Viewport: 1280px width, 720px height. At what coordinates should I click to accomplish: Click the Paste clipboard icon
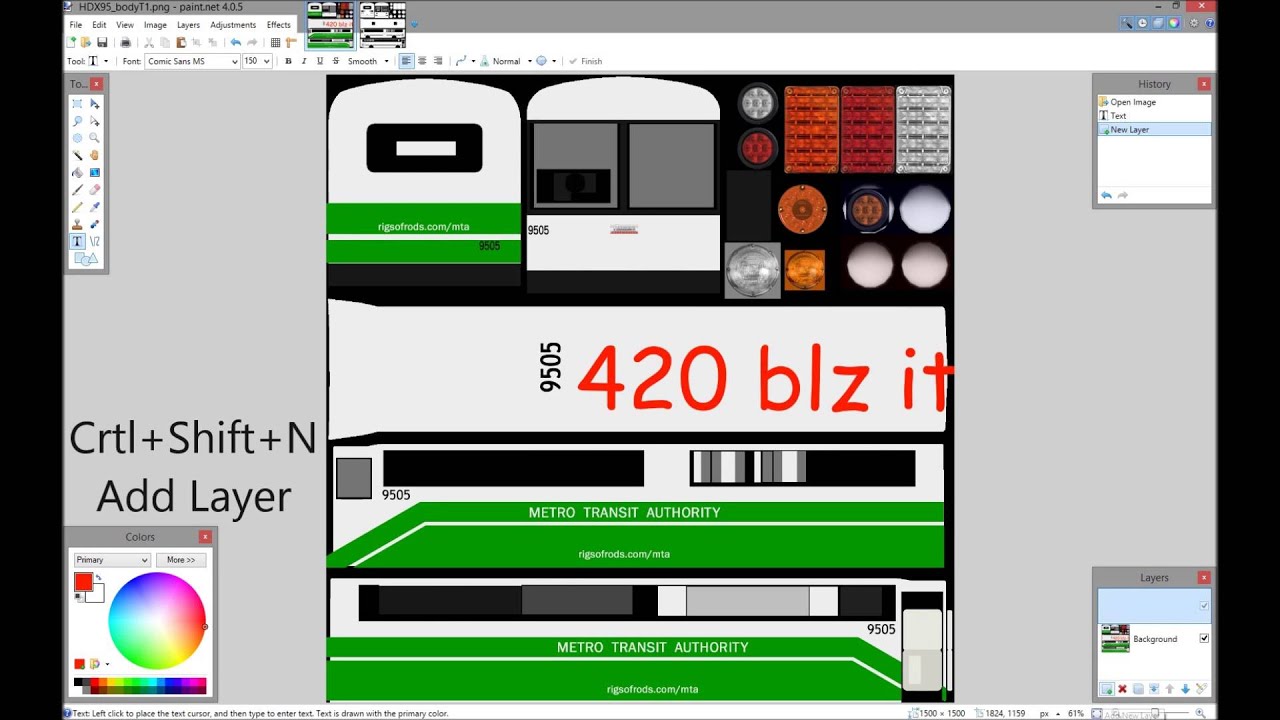coord(181,42)
